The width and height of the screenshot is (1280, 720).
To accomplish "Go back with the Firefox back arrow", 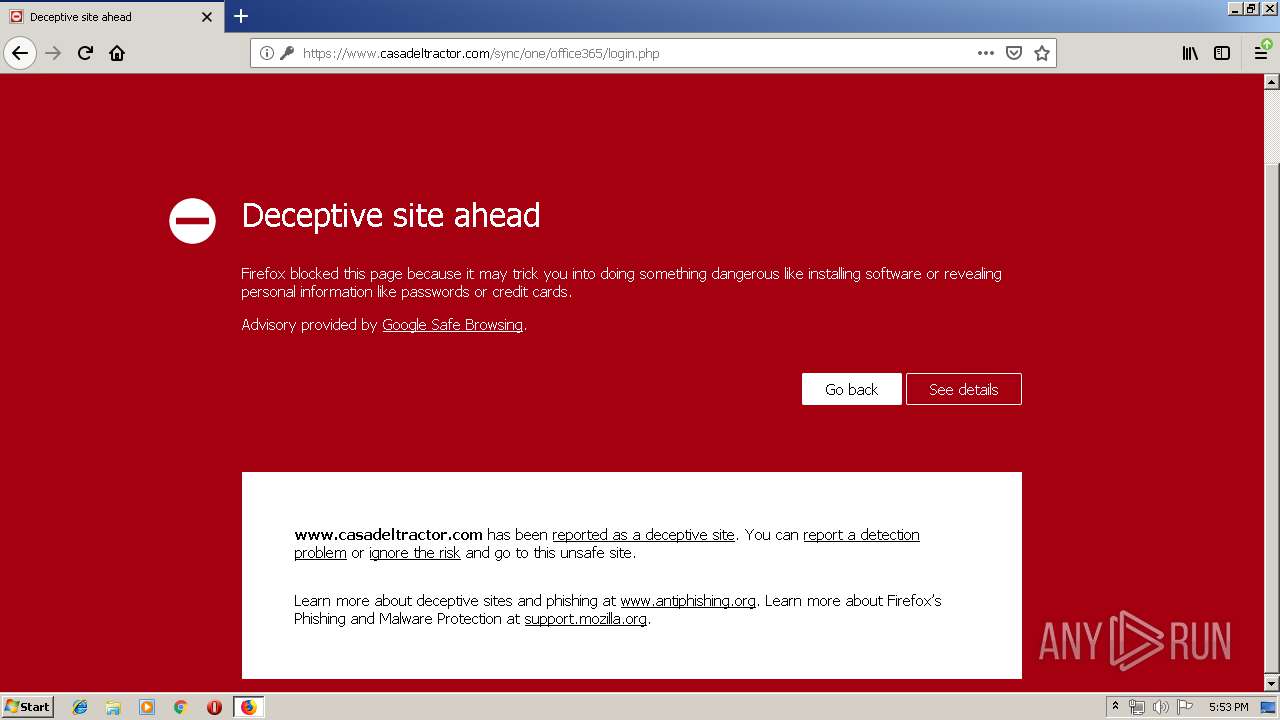I will (20, 53).
